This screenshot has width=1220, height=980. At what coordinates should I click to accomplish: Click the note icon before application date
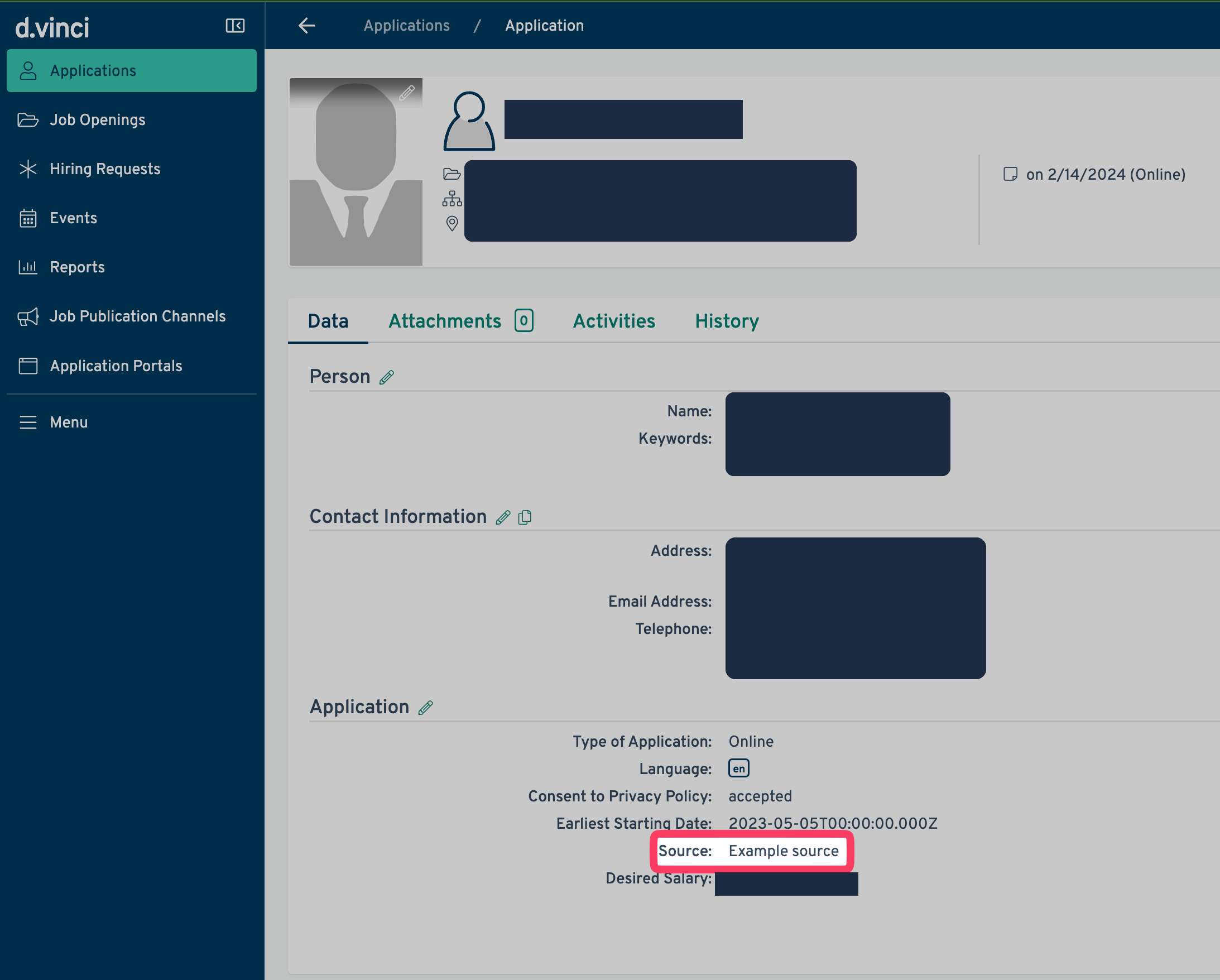[1010, 174]
